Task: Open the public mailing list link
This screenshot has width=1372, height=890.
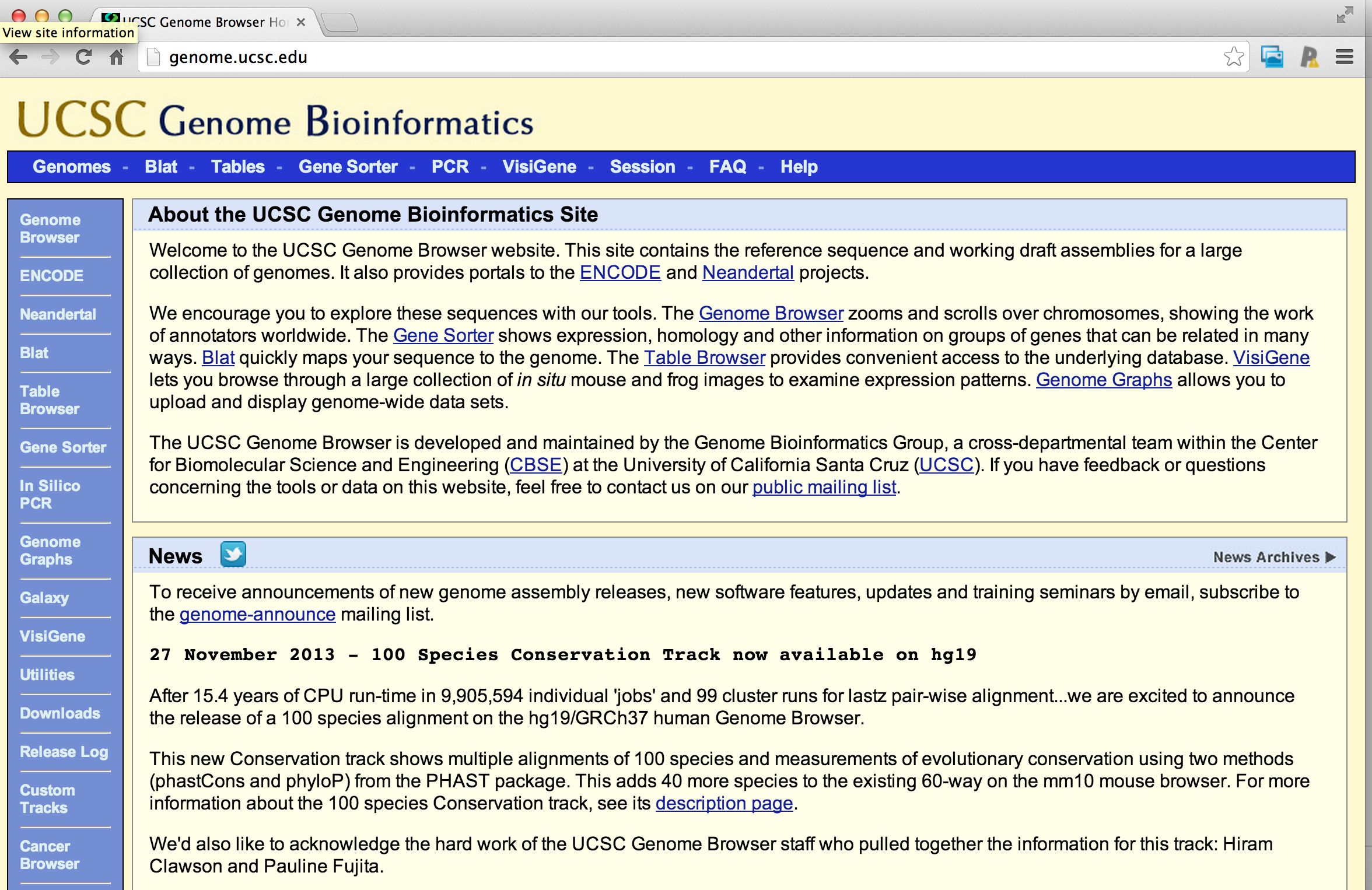Action: 824,487
